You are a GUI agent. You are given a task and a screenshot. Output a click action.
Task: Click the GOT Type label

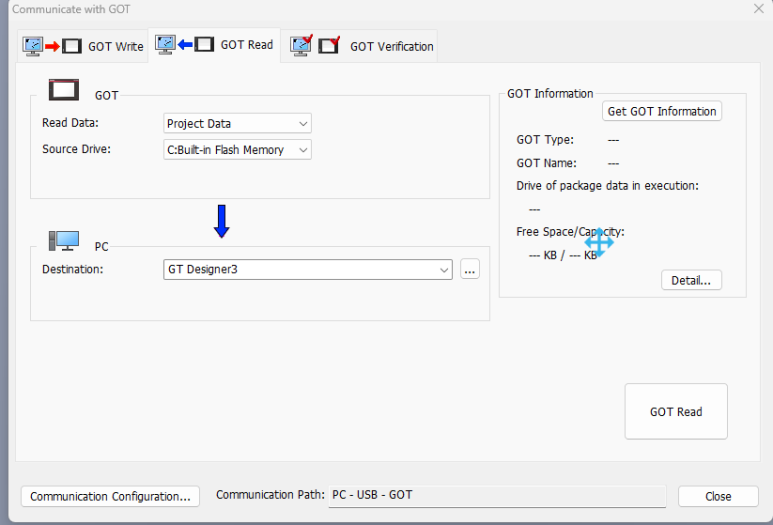point(545,140)
